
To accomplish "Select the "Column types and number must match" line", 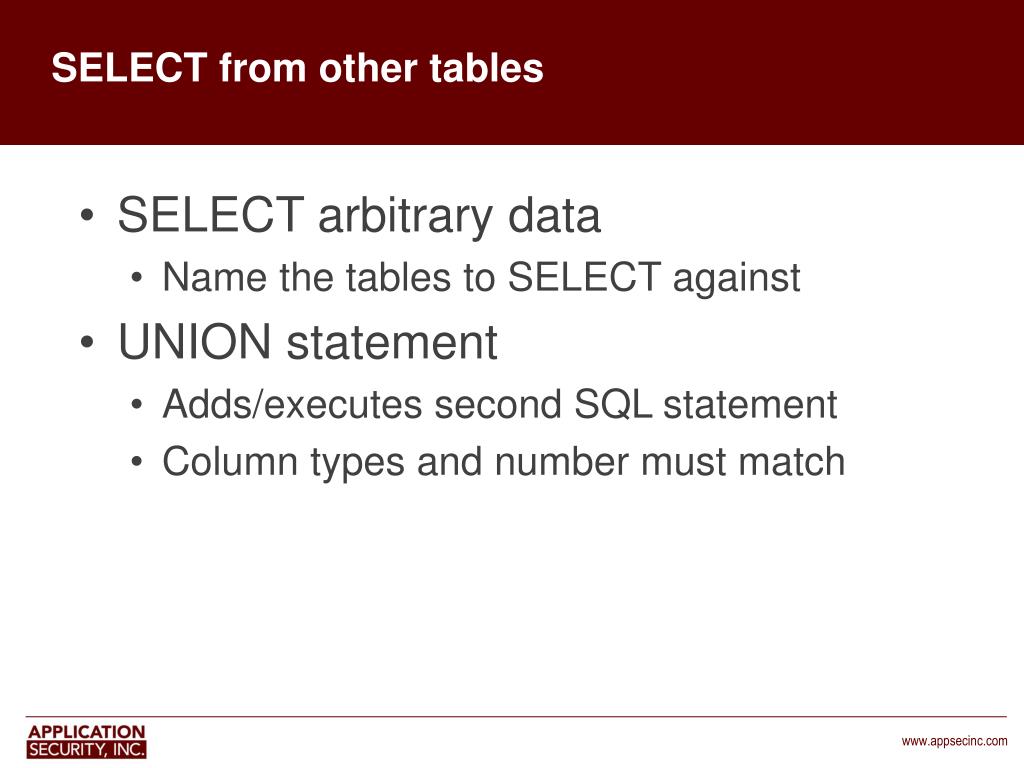I will 504,462.
